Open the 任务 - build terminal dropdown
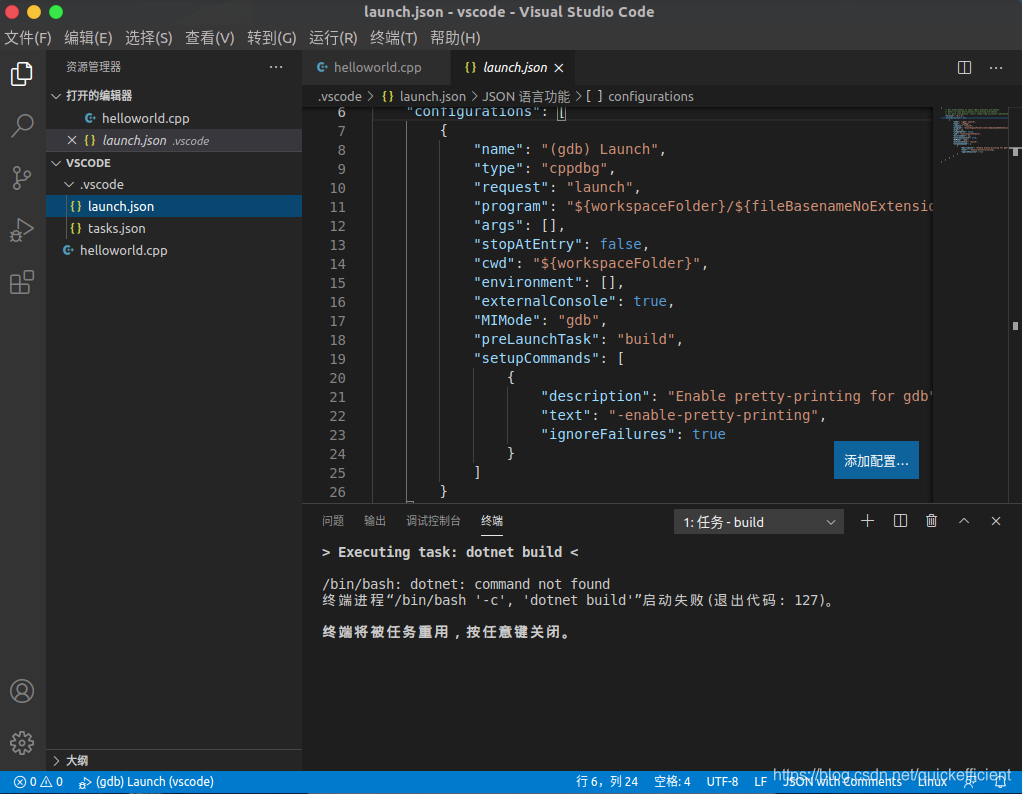 [x=759, y=522]
